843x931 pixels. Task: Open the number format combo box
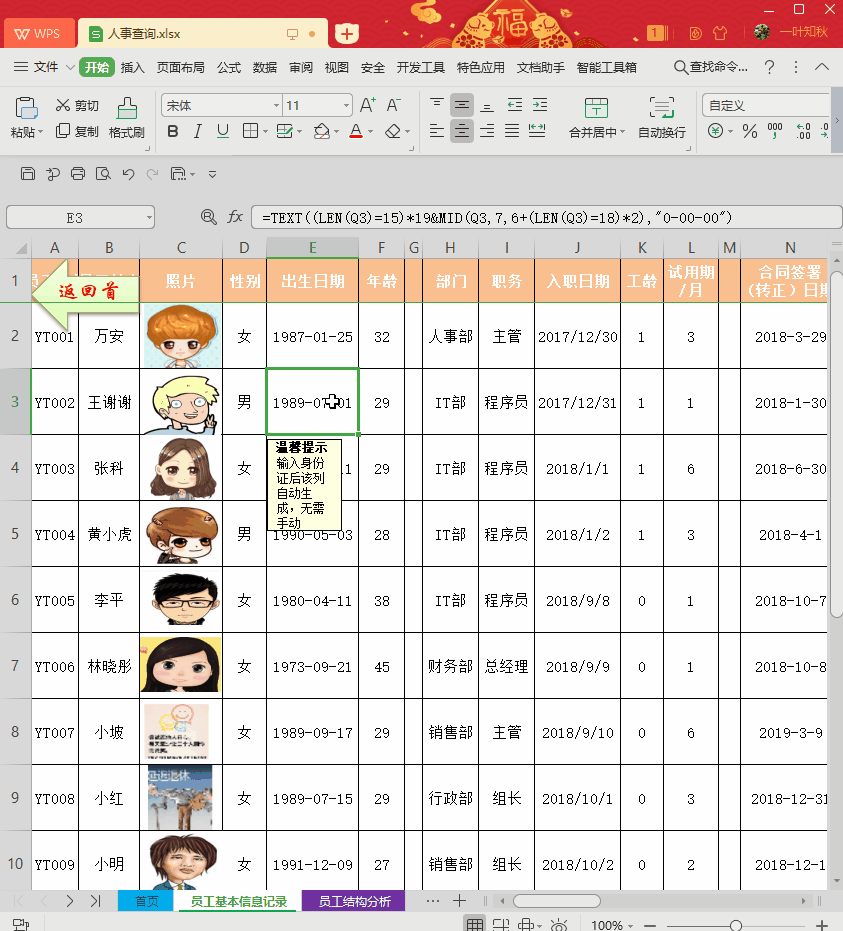point(766,106)
